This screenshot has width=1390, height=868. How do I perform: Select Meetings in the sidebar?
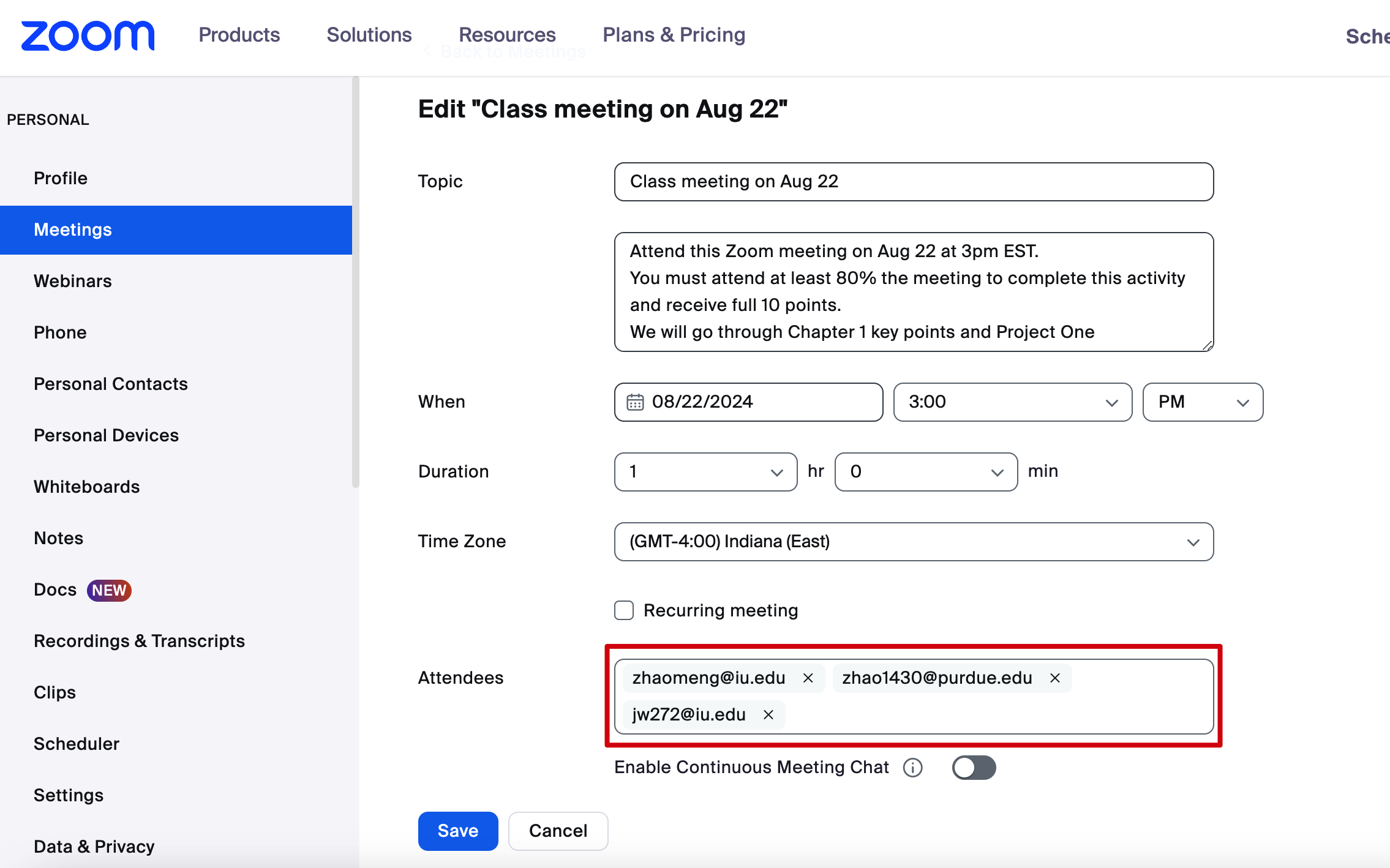[x=176, y=230]
